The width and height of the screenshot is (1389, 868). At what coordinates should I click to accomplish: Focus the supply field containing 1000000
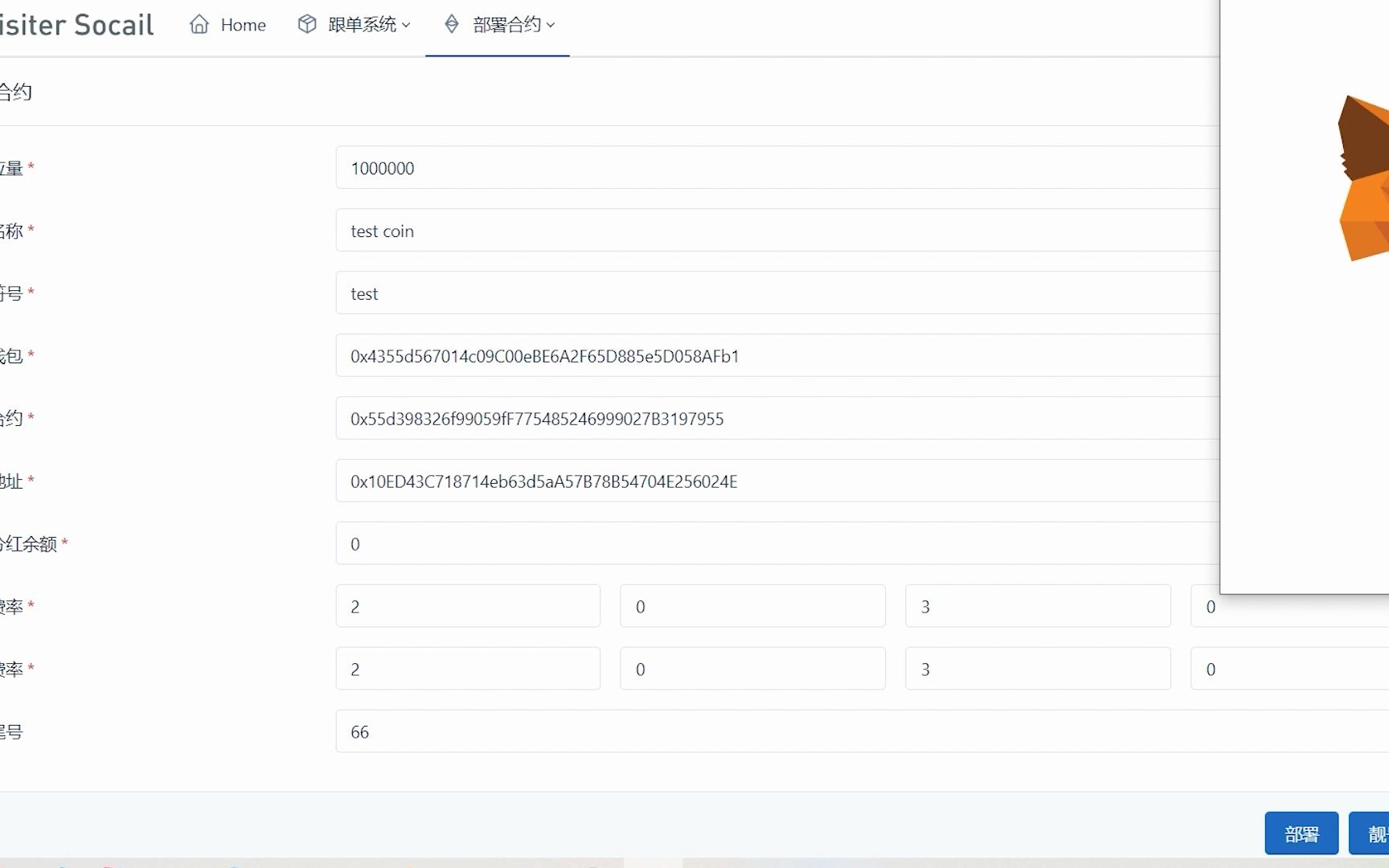pos(777,168)
